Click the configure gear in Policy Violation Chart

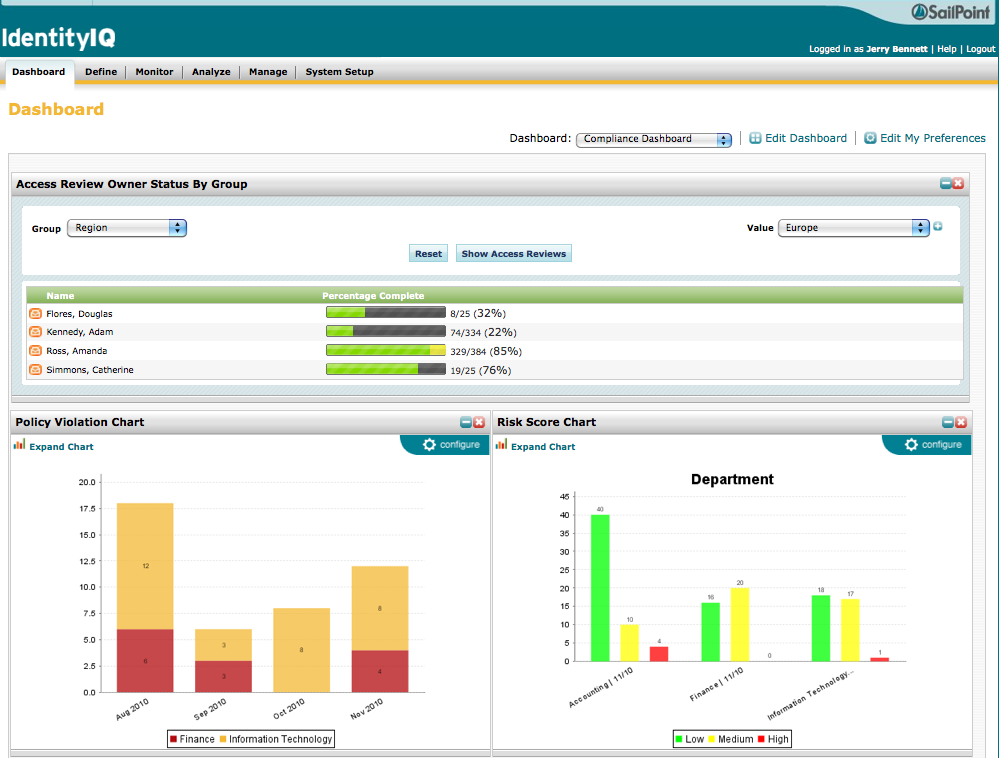click(429, 445)
